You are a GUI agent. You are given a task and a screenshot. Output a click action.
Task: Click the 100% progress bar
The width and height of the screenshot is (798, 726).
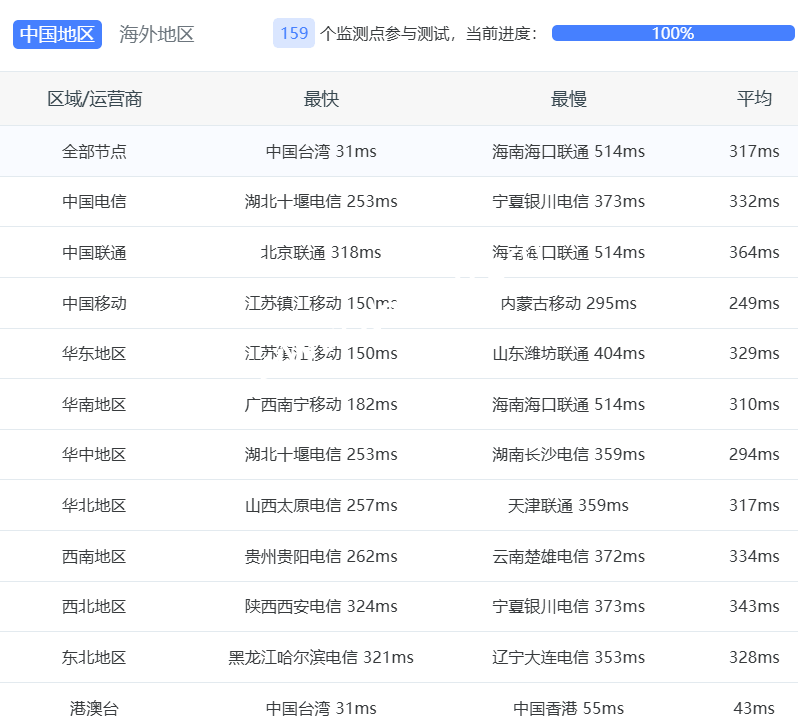[672, 33]
